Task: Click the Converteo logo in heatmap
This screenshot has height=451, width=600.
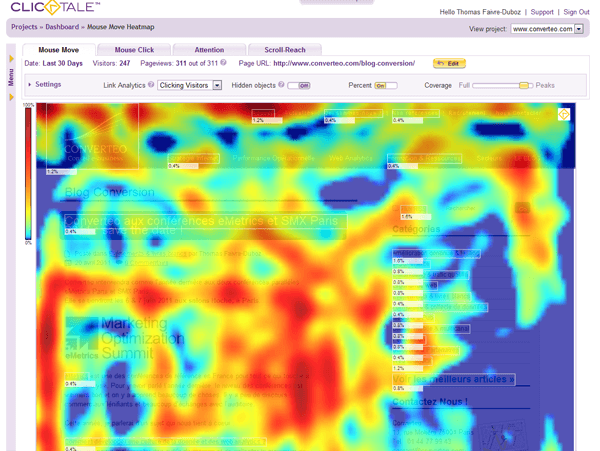Action: (92, 136)
